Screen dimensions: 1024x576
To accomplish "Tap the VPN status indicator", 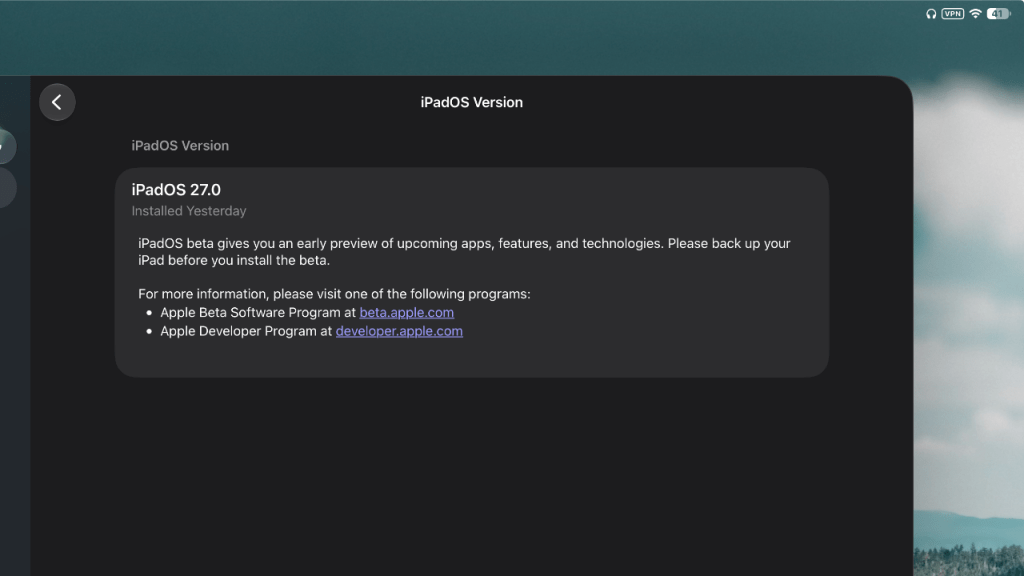I will [x=952, y=14].
